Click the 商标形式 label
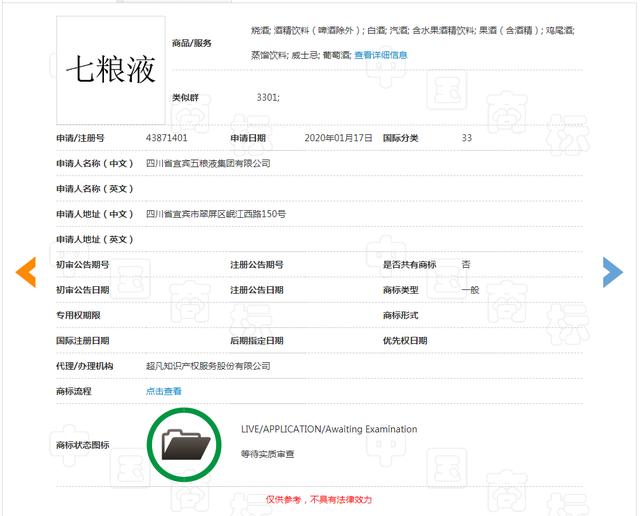The width and height of the screenshot is (640, 516). click(400, 315)
